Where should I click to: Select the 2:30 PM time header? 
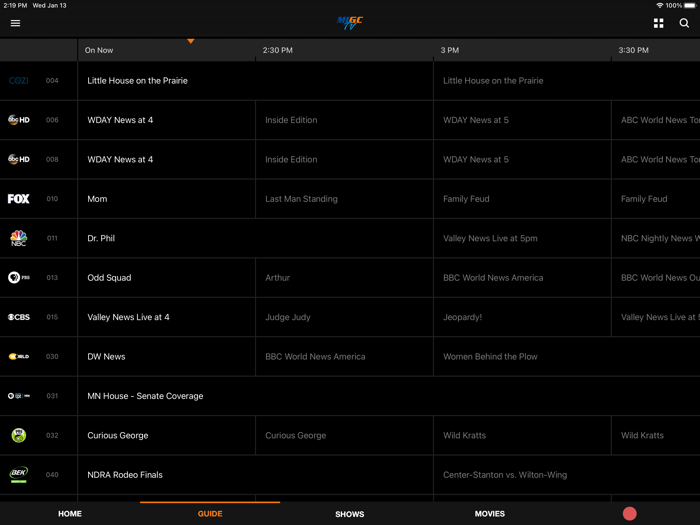pyautogui.click(x=278, y=50)
